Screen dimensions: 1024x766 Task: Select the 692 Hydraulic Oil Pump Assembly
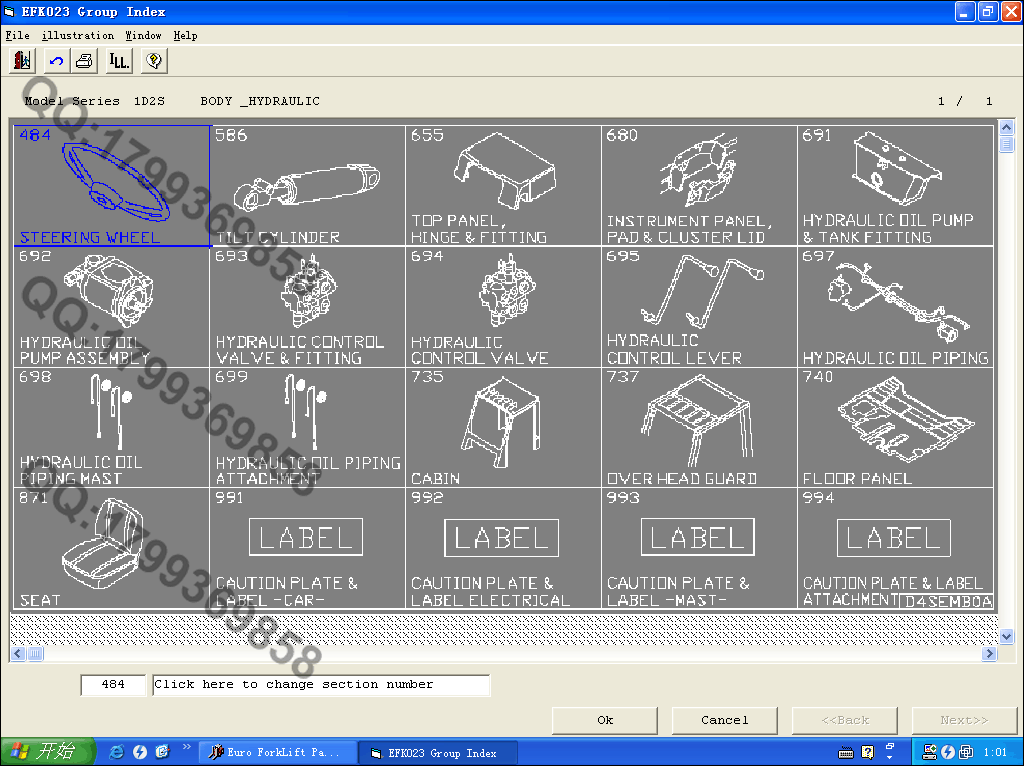click(111, 306)
